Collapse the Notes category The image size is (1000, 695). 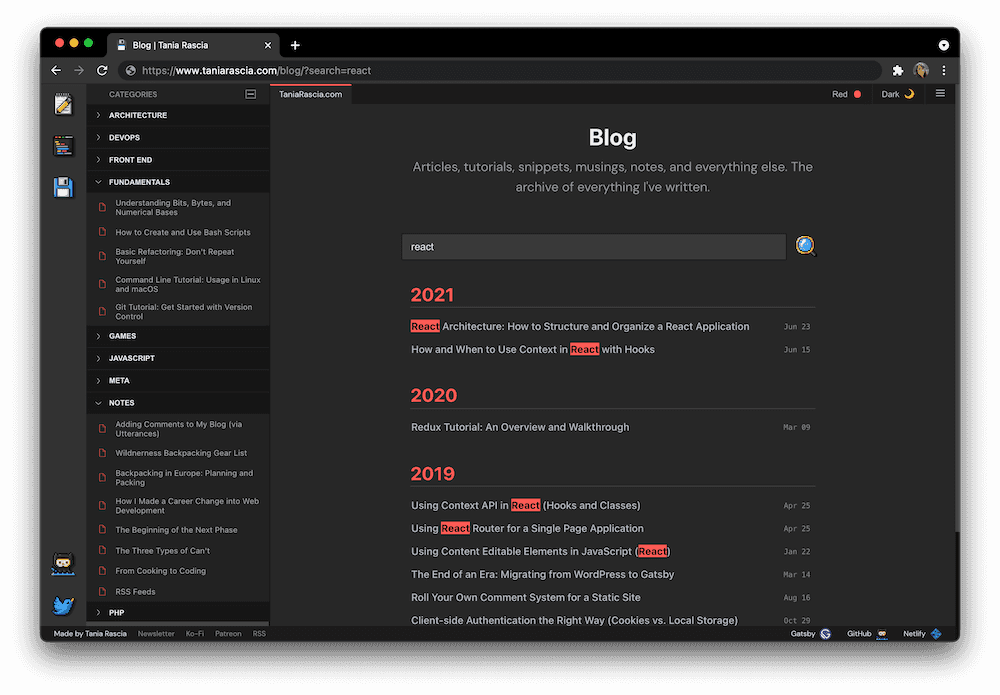pos(121,403)
